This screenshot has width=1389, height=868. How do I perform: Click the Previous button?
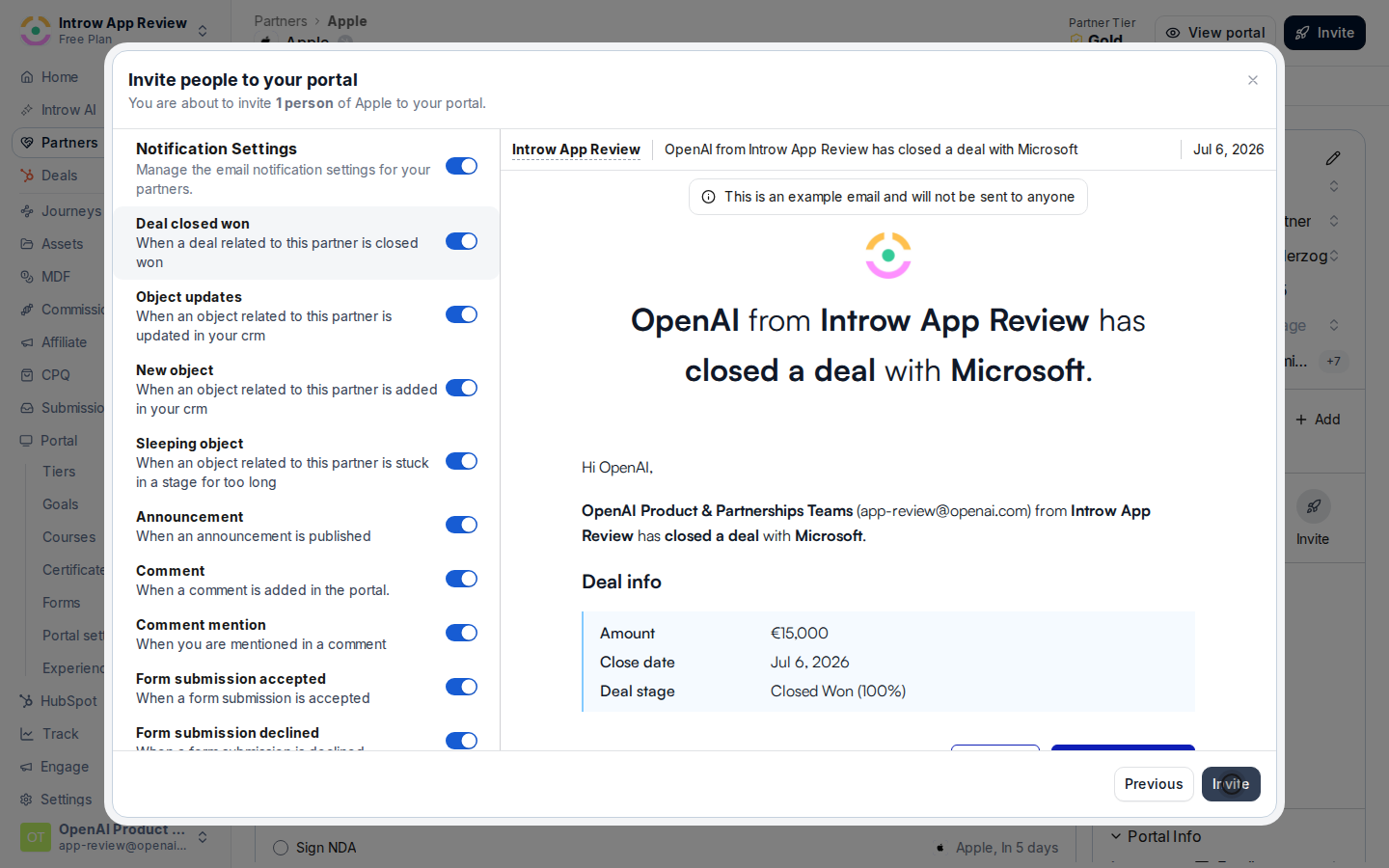tap(1154, 784)
